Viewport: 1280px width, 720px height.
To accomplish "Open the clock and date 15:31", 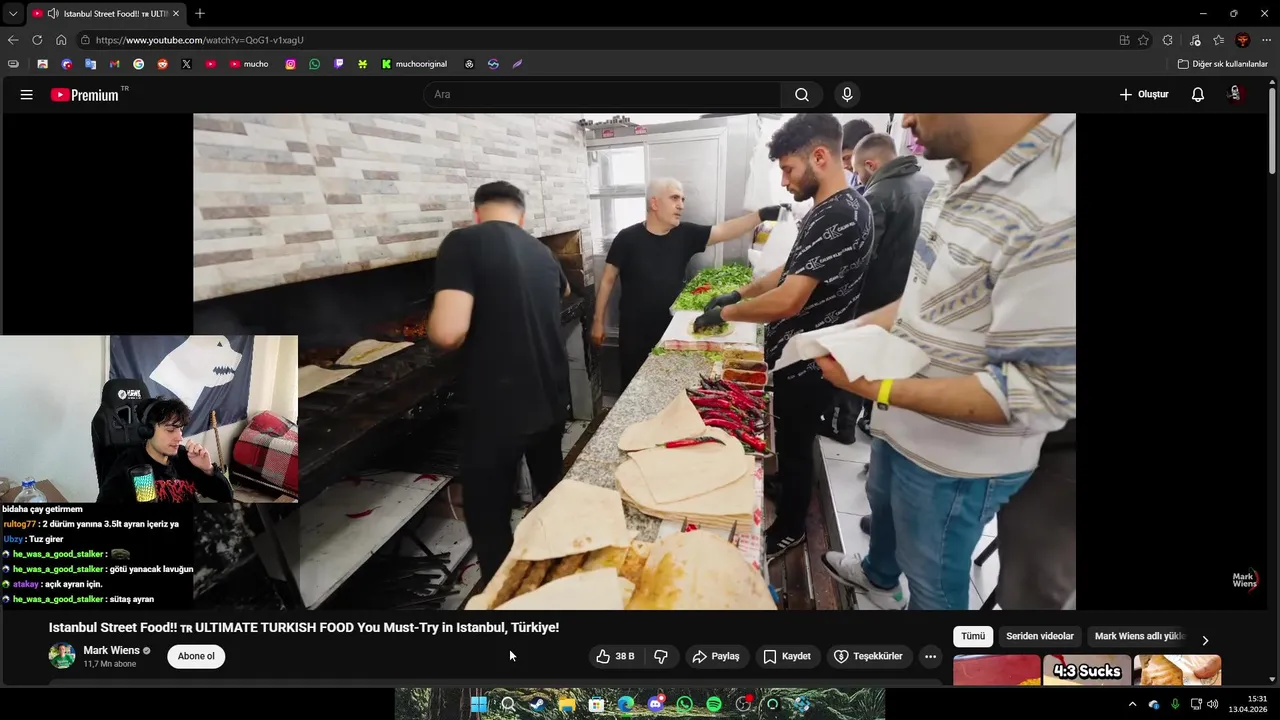I will click(x=1249, y=704).
